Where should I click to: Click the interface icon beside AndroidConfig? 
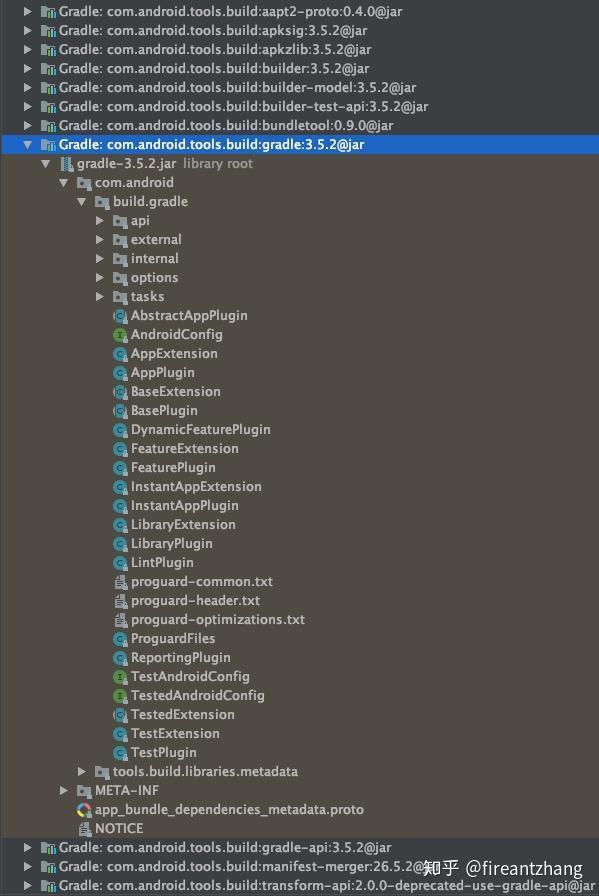tap(120, 335)
